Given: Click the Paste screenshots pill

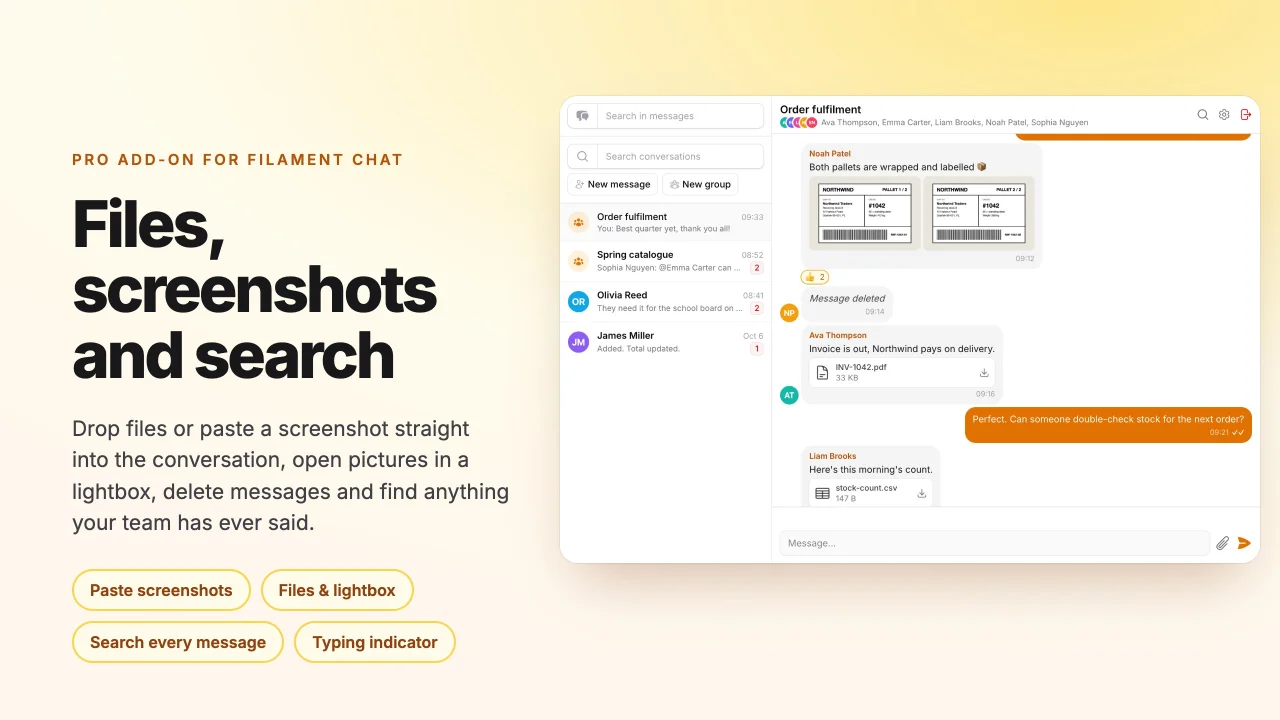Looking at the screenshot, I should tap(161, 590).
